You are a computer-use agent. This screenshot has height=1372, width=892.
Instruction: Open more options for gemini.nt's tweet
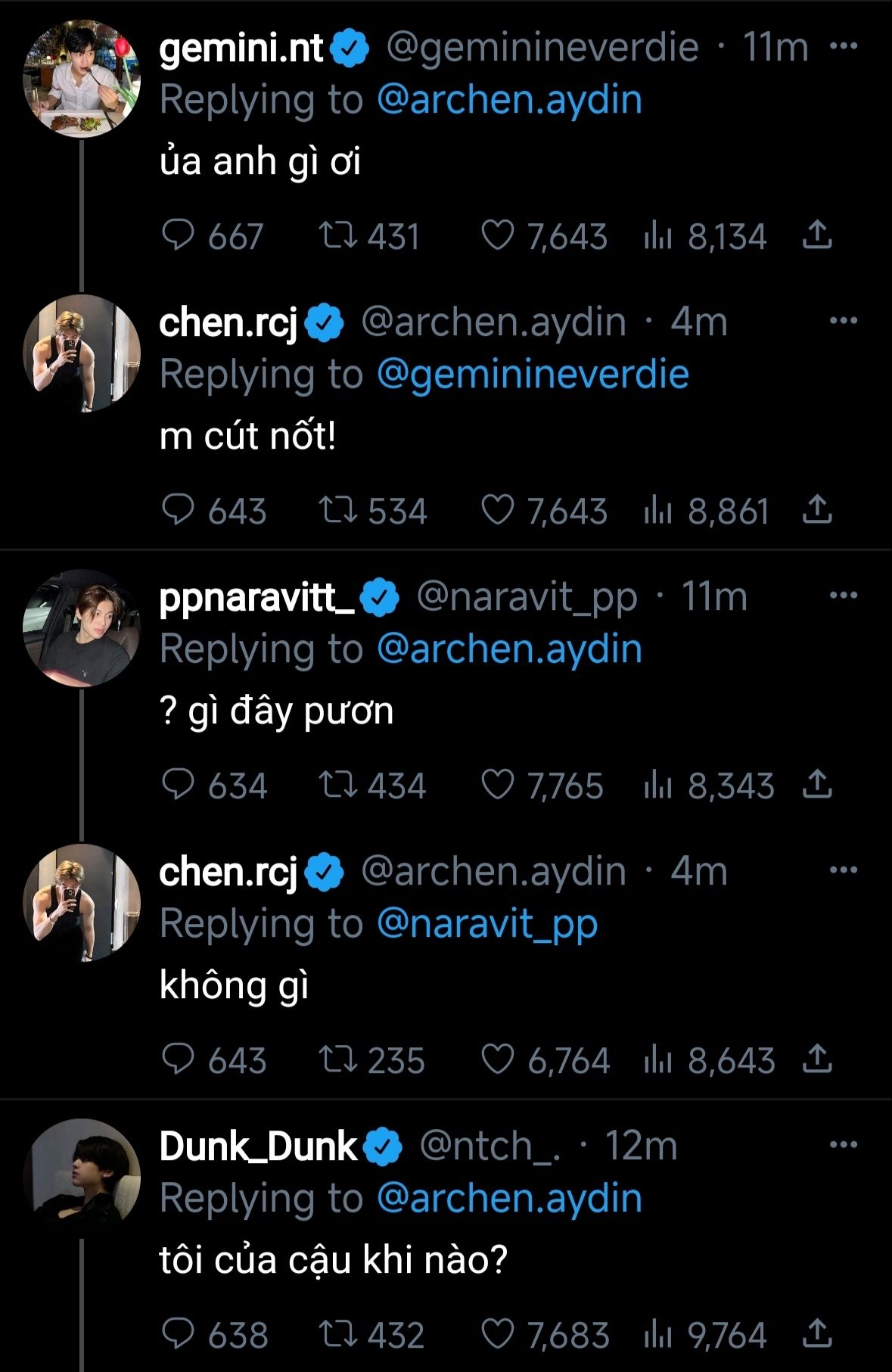[x=844, y=46]
